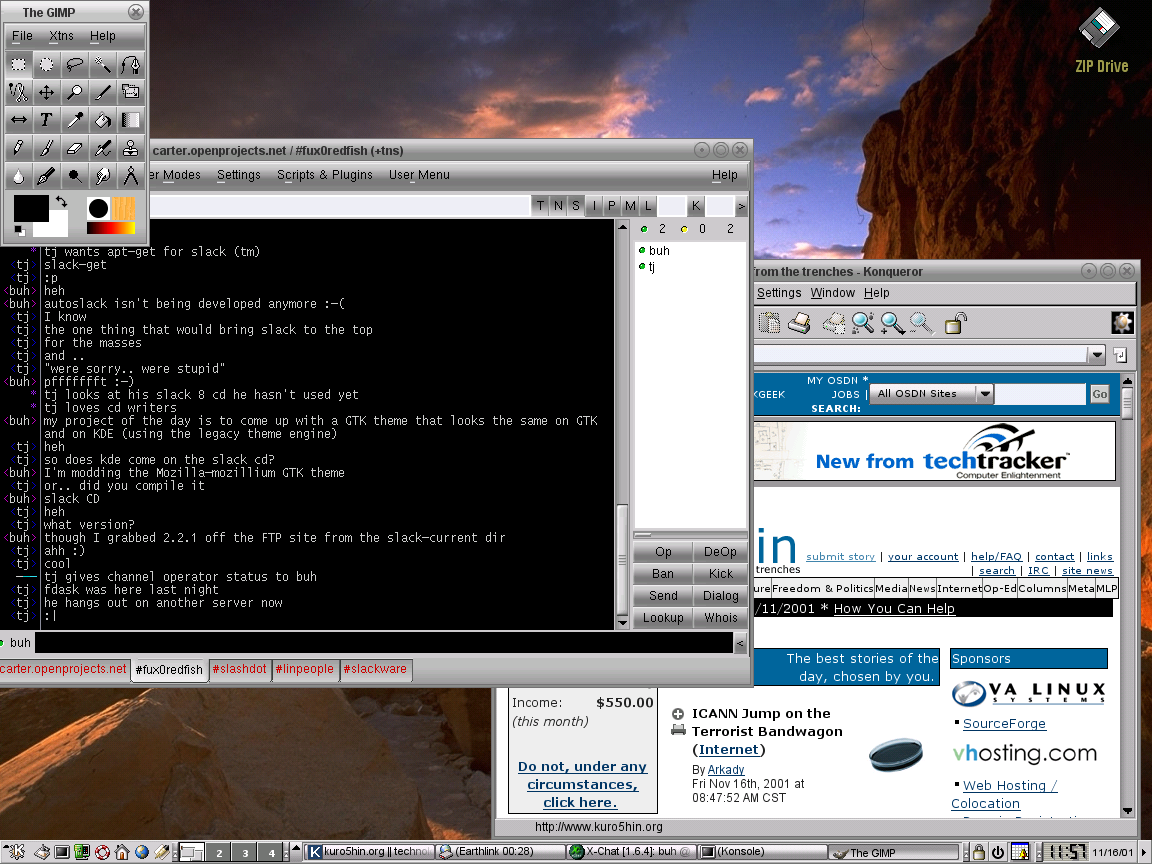Click the black foreground color swatch
This screenshot has height=864, width=1152.
click(30, 208)
